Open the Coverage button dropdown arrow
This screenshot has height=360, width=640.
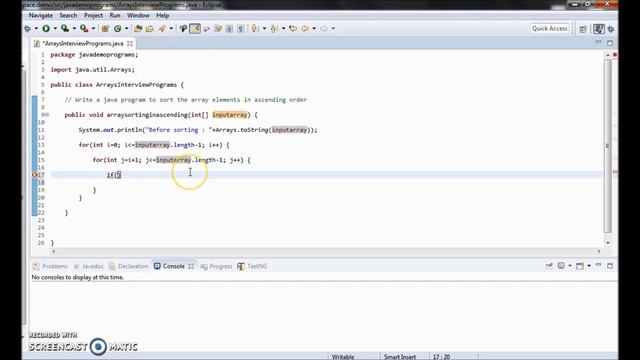(74, 29)
